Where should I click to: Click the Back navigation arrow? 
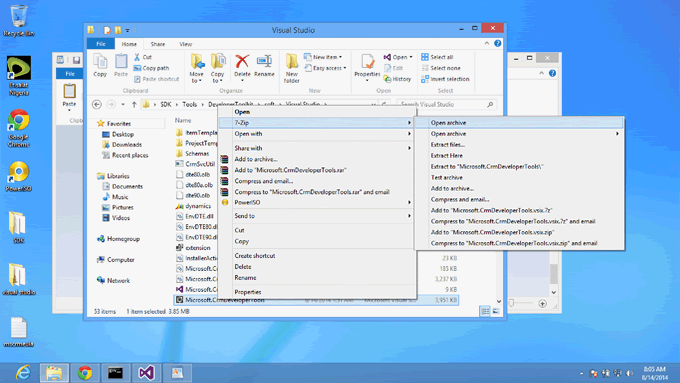(97, 105)
